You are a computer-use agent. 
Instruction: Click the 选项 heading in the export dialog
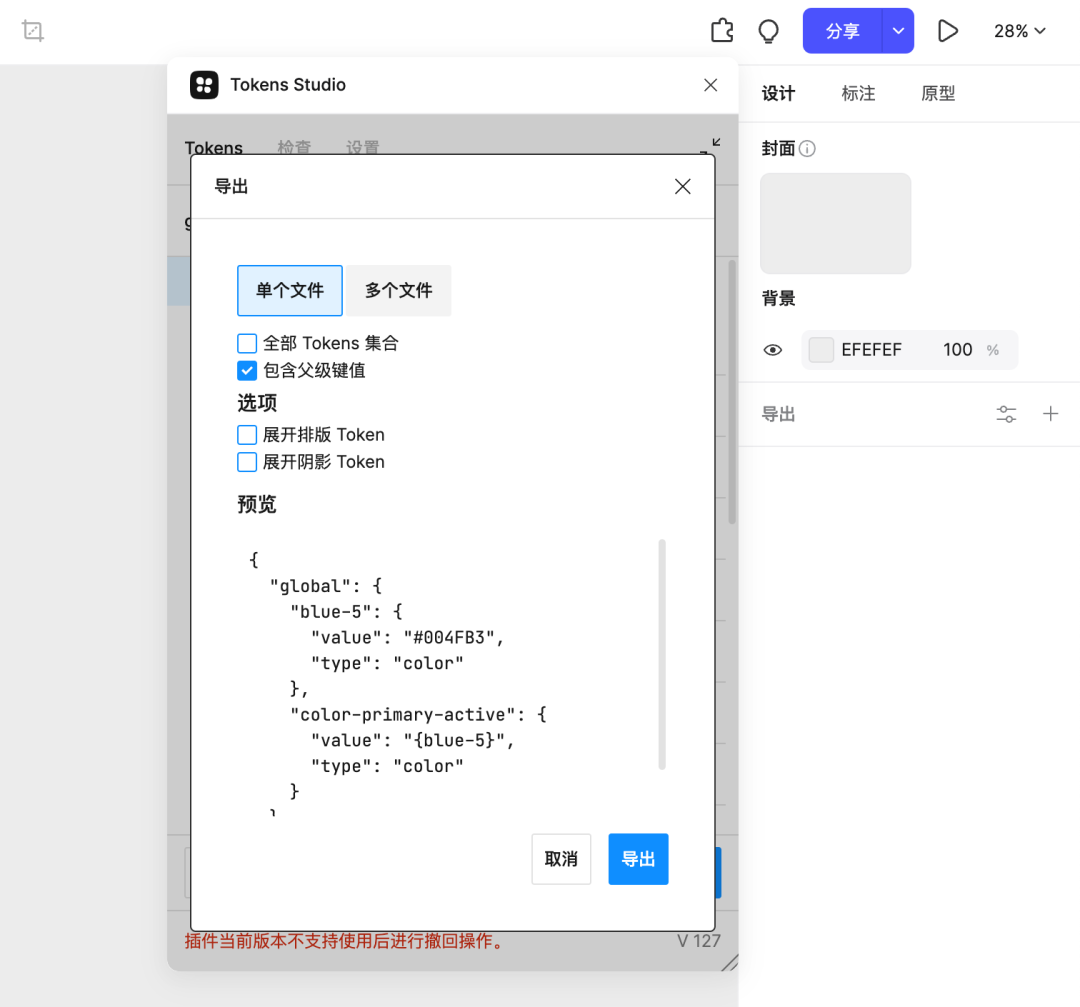(x=257, y=403)
